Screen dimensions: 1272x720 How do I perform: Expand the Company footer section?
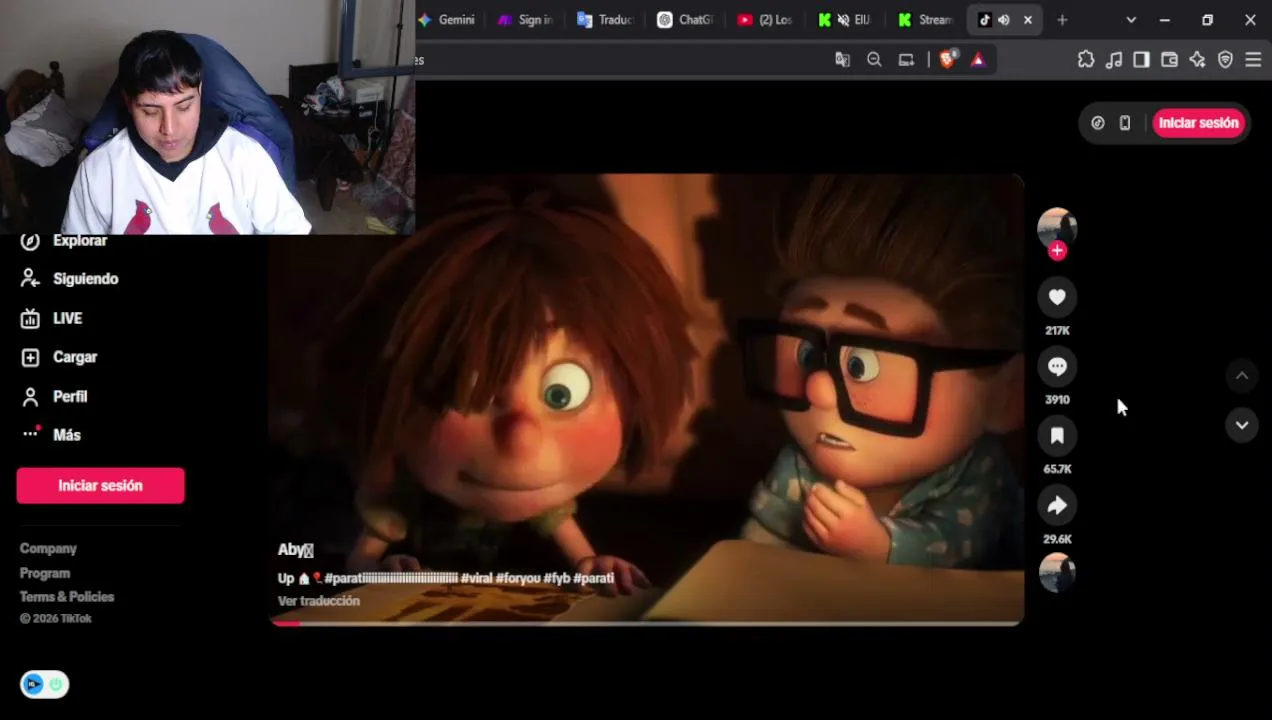click(48, 549)
